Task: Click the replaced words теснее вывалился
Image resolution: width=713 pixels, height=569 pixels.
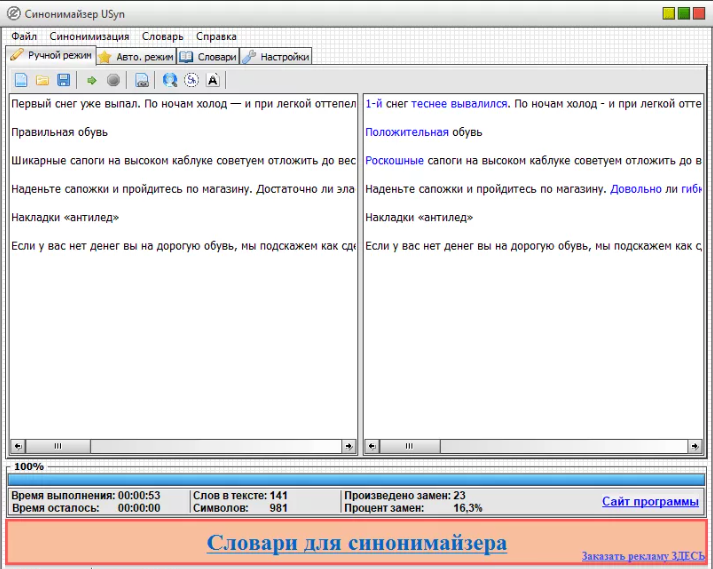Action: (459, 104)
